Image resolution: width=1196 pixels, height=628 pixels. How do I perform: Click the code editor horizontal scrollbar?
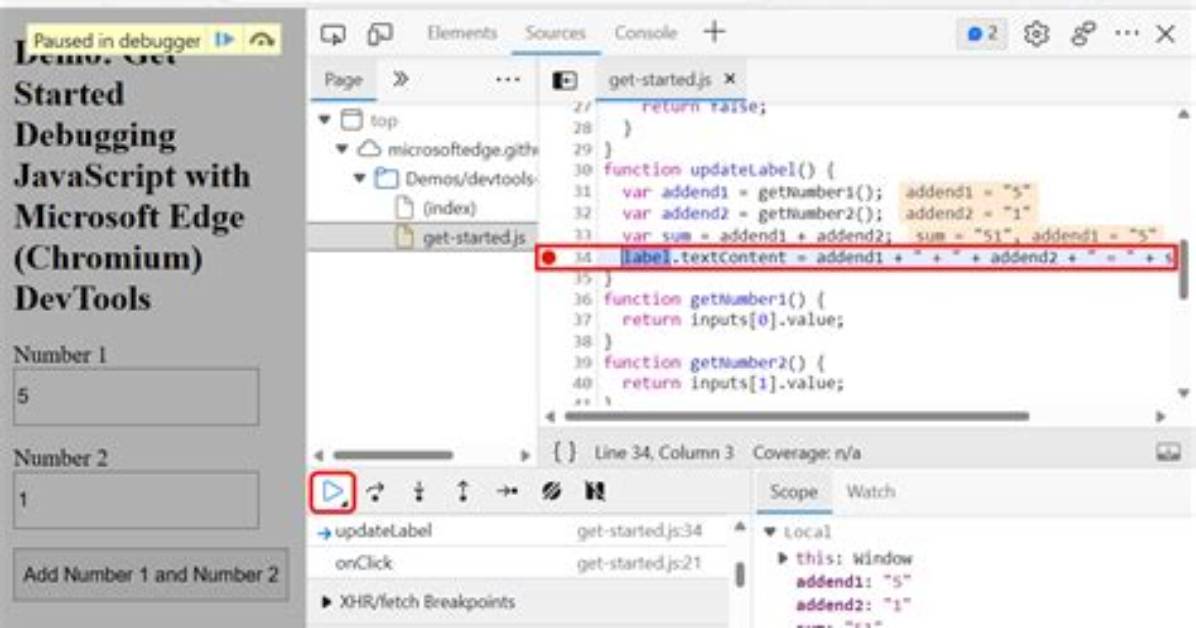(x=796, y=416)
